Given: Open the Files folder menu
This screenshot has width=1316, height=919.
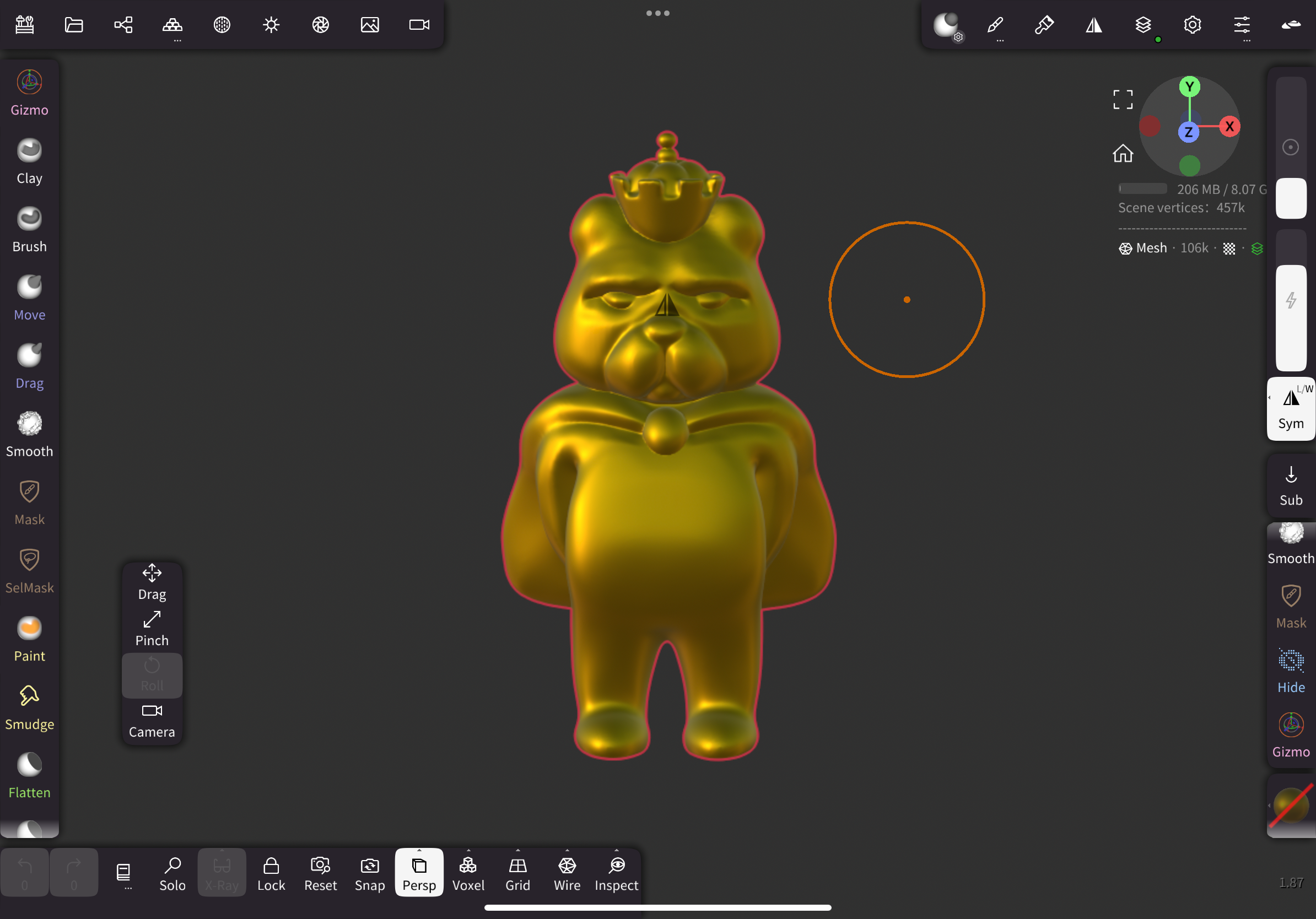Looking at the screenshot, I should point(74,25).
